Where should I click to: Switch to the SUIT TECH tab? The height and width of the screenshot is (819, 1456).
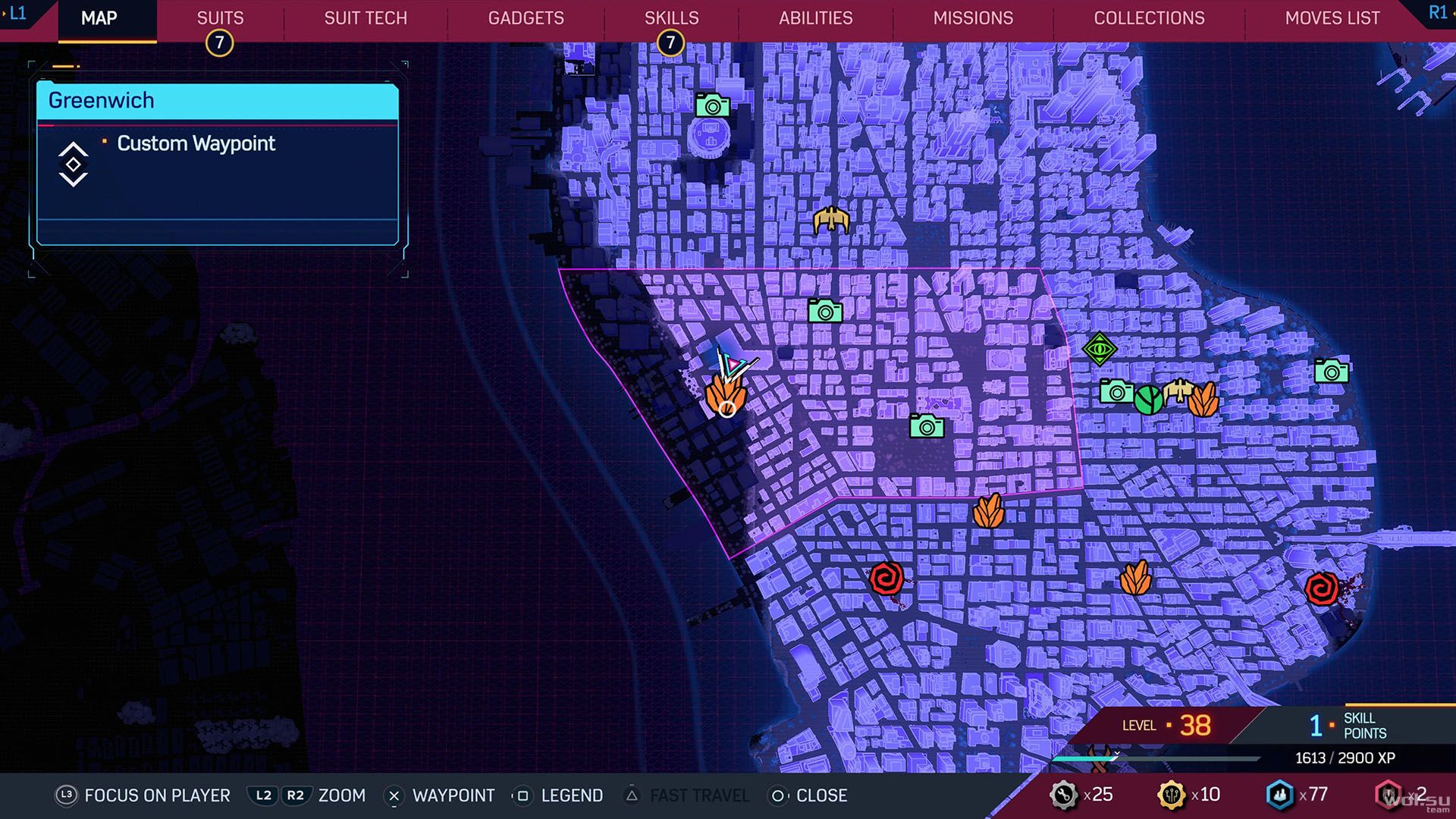pos(366,17)
